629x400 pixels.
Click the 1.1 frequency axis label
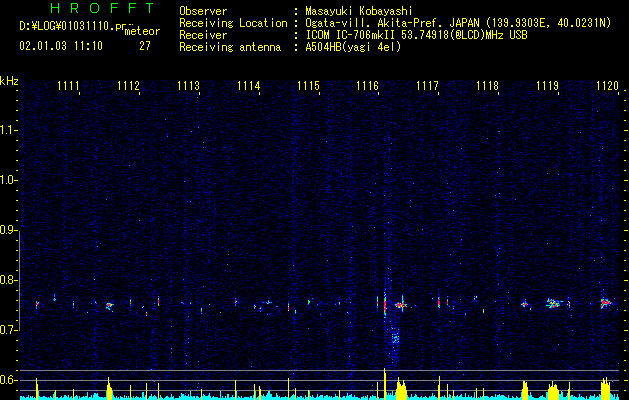click(8, 130)
